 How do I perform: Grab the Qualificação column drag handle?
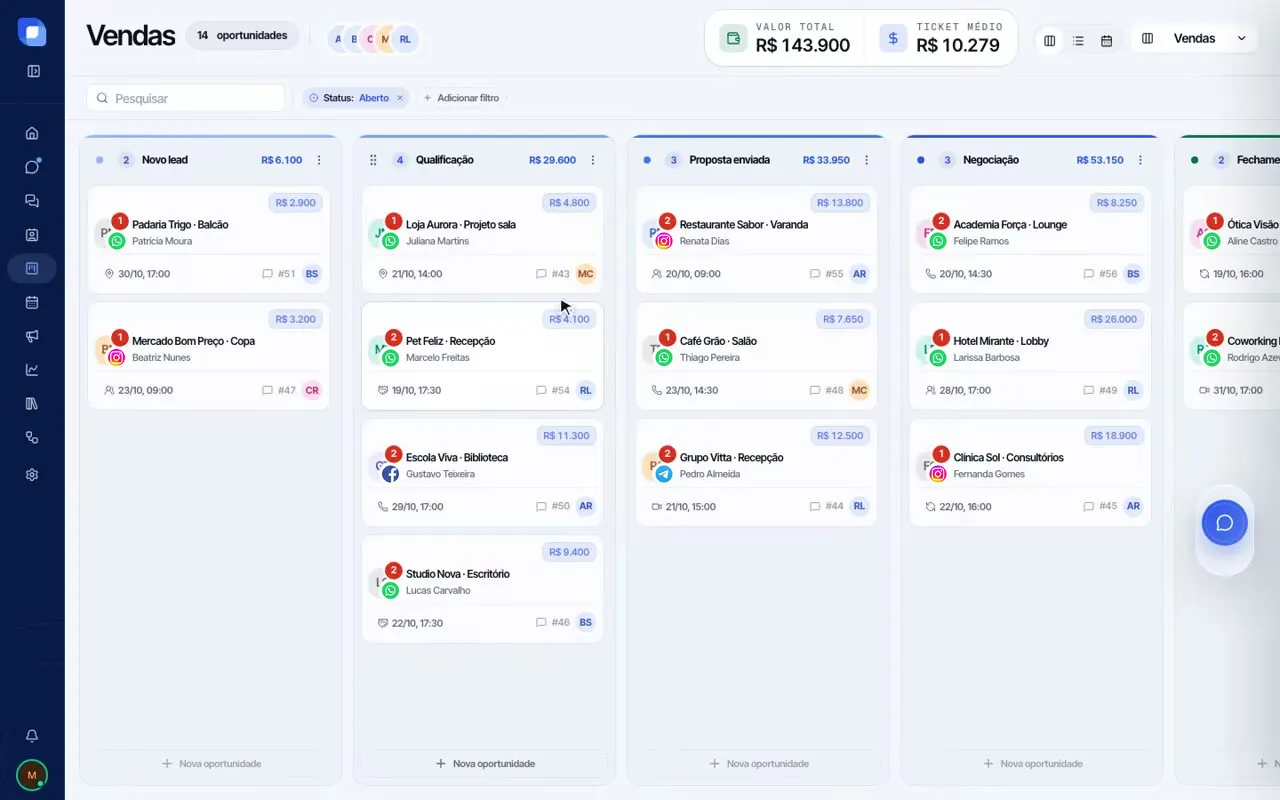[373, 160]
